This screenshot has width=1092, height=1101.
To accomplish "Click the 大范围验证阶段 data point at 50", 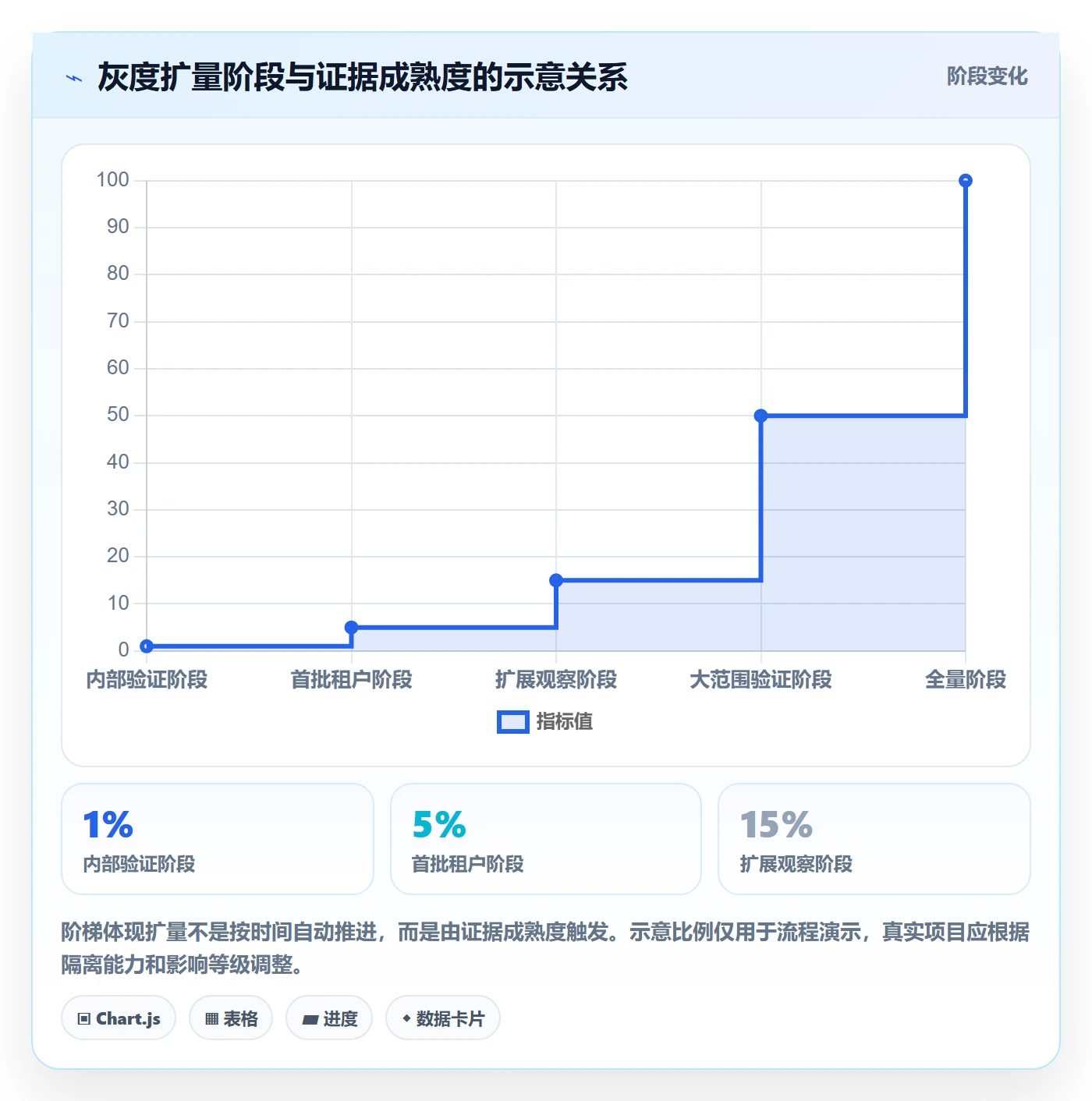I will click(x=761, y=416).
